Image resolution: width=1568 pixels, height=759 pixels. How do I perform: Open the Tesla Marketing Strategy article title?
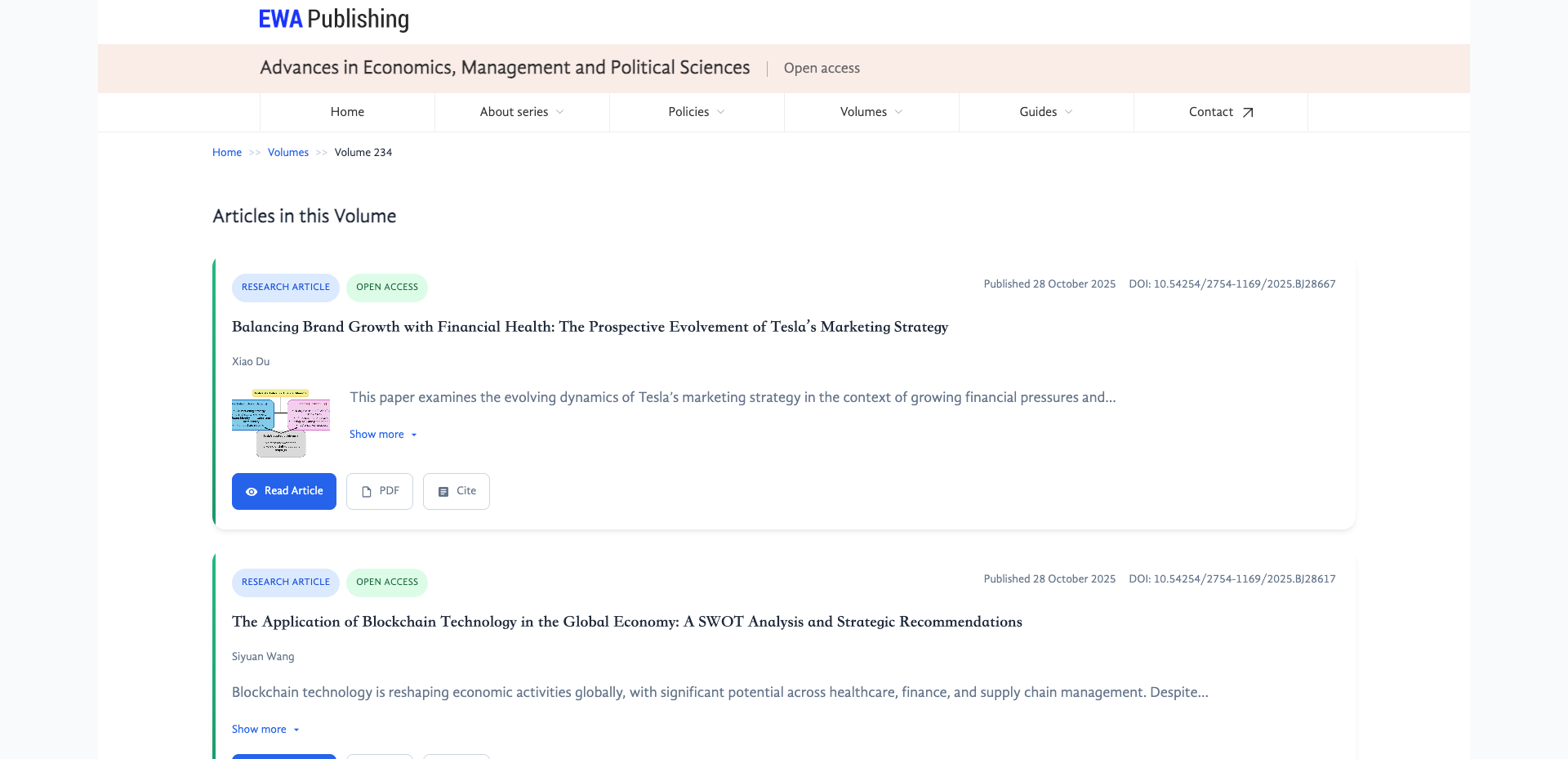click(x=590, y=327)
